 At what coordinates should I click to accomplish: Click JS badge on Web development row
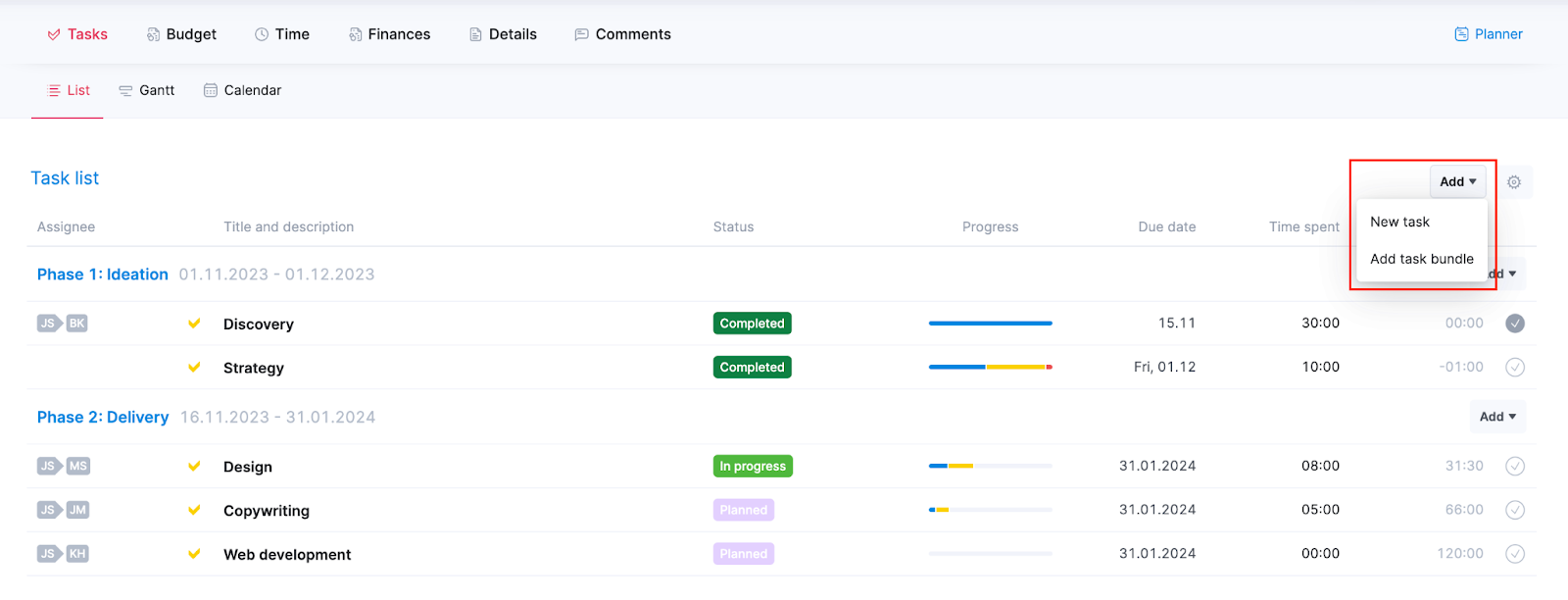point(48,554)
